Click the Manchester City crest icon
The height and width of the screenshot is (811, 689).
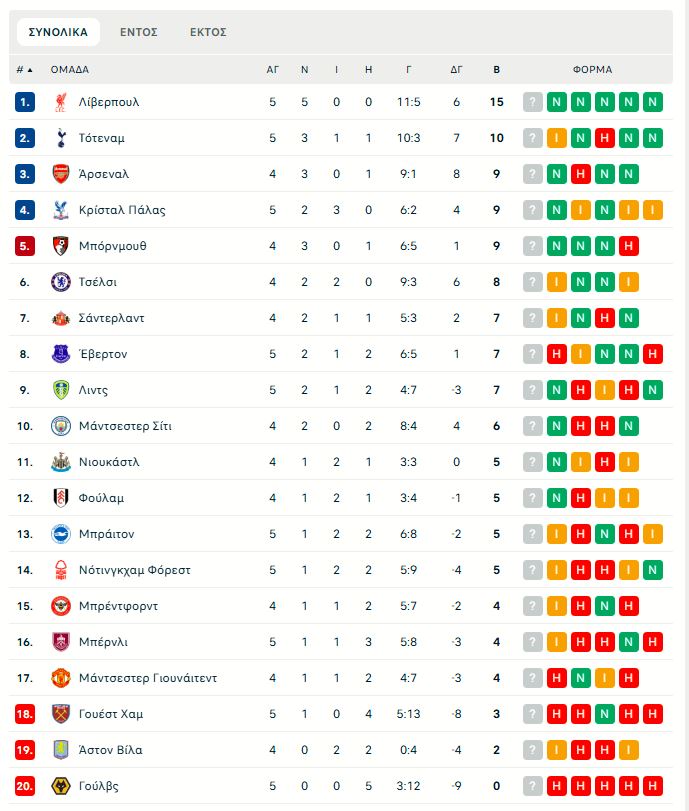(x=61, y=426)
